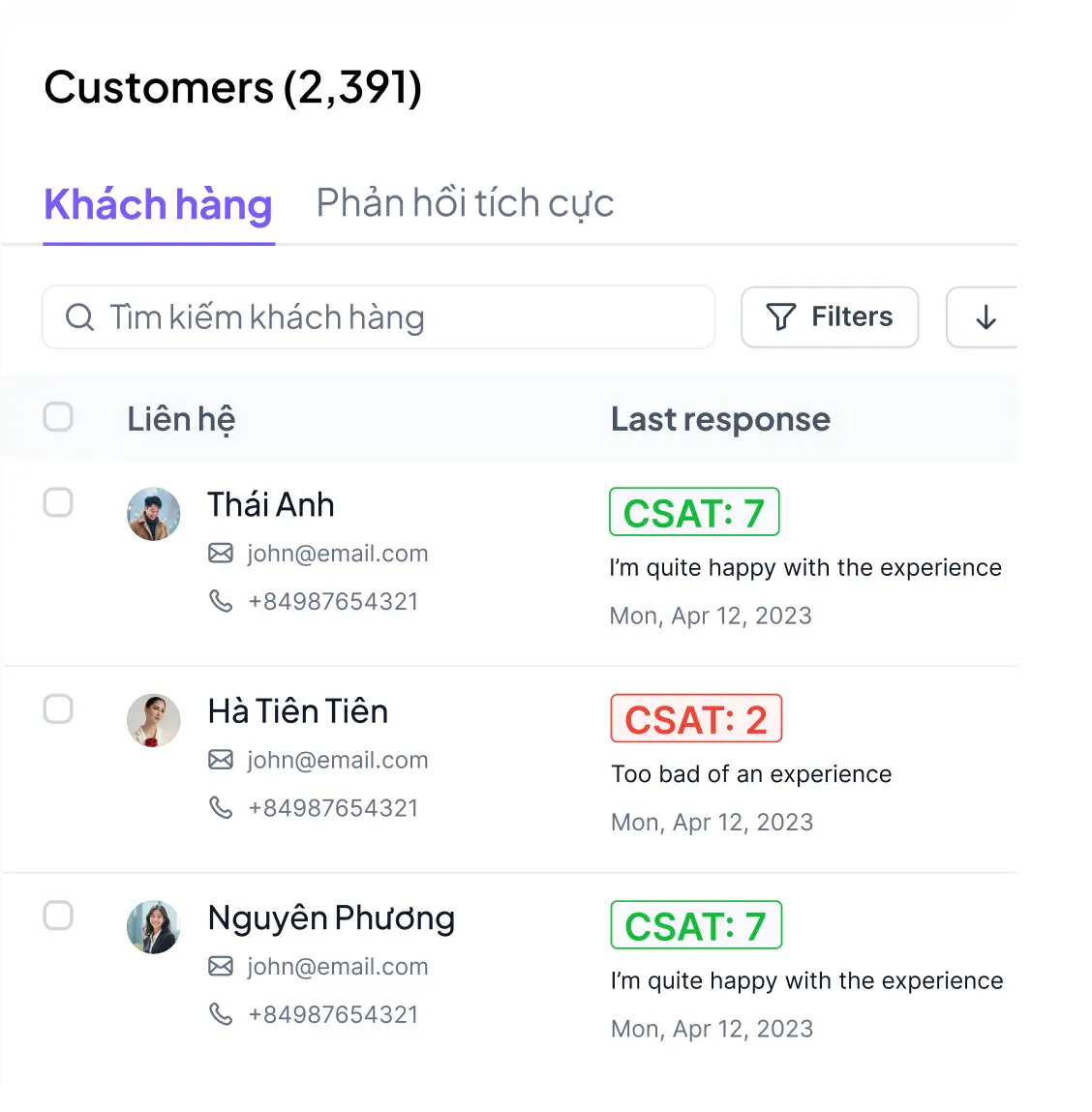Select the Hà Tiên Tiên row checkbox

(x=58, y=708)
